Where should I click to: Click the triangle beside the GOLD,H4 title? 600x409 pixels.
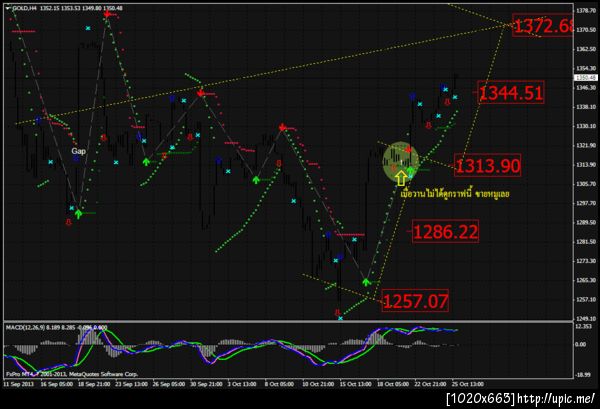click(x=8, y=8)
